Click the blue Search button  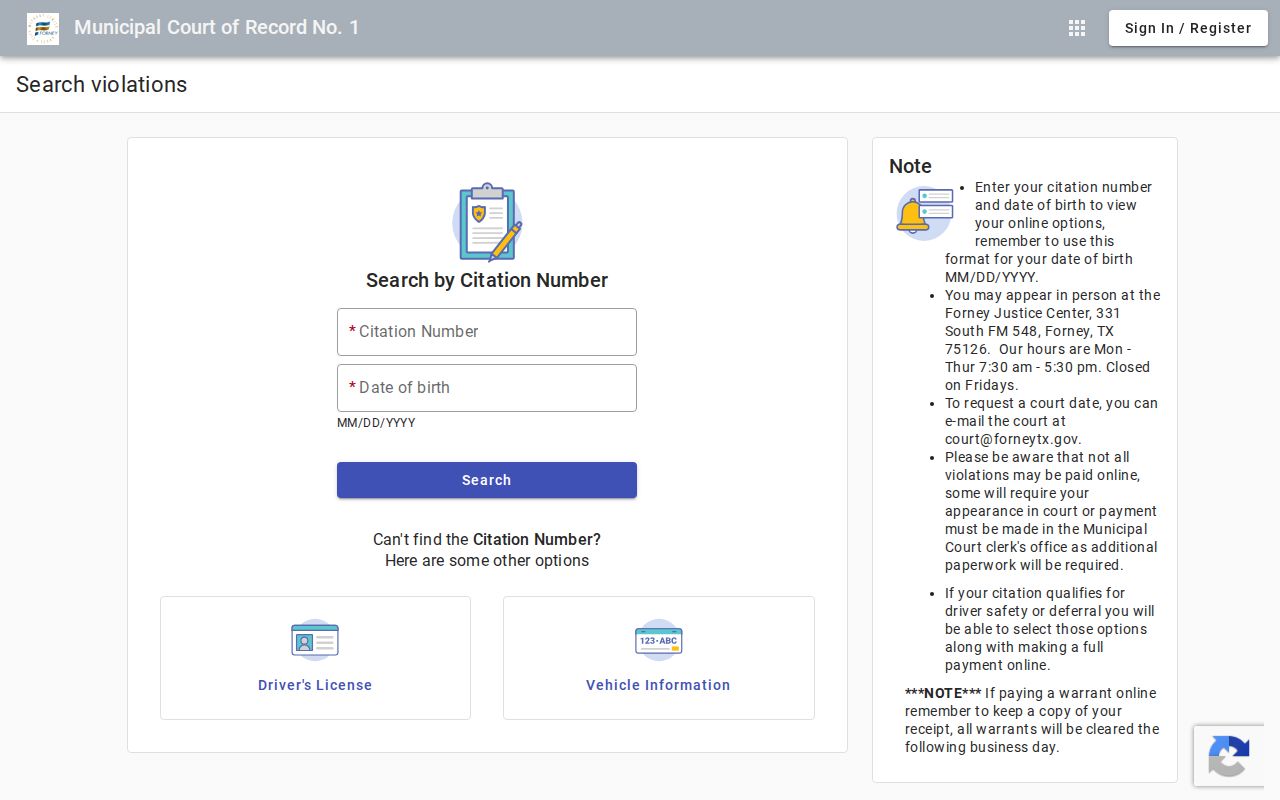click(487, 480)
